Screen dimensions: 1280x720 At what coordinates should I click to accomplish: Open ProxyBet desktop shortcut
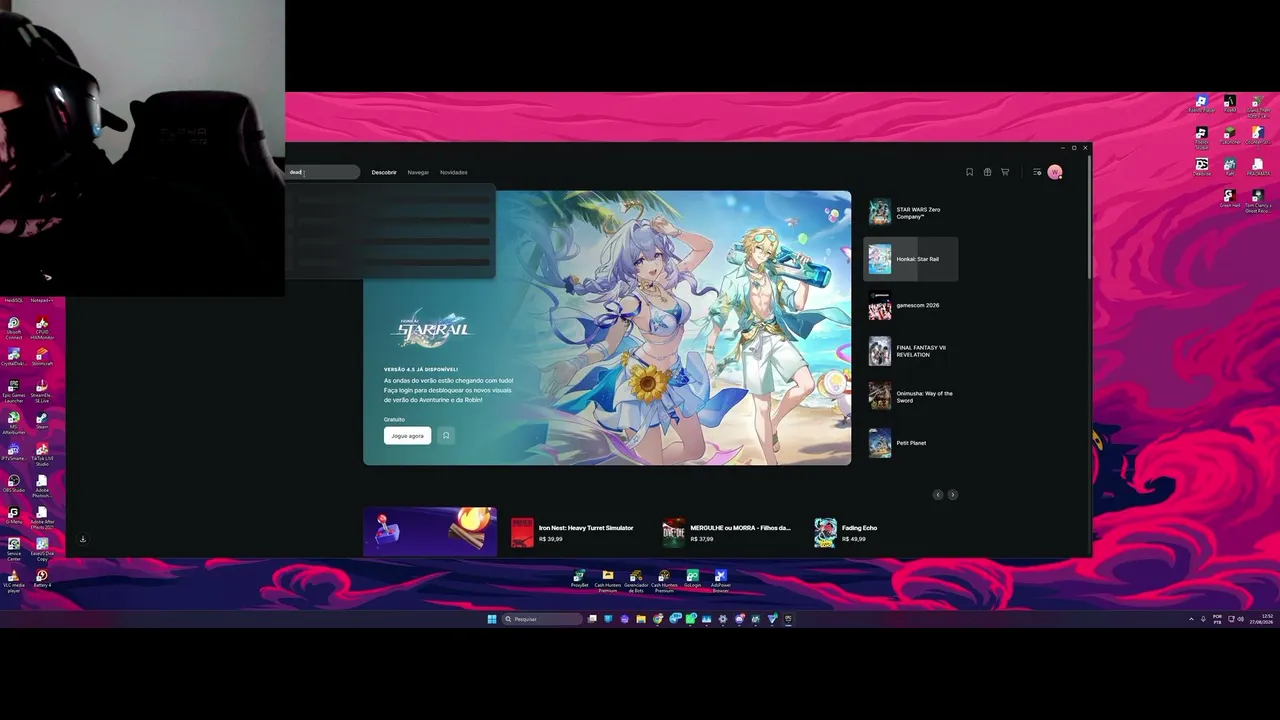[x=579, y=578]
